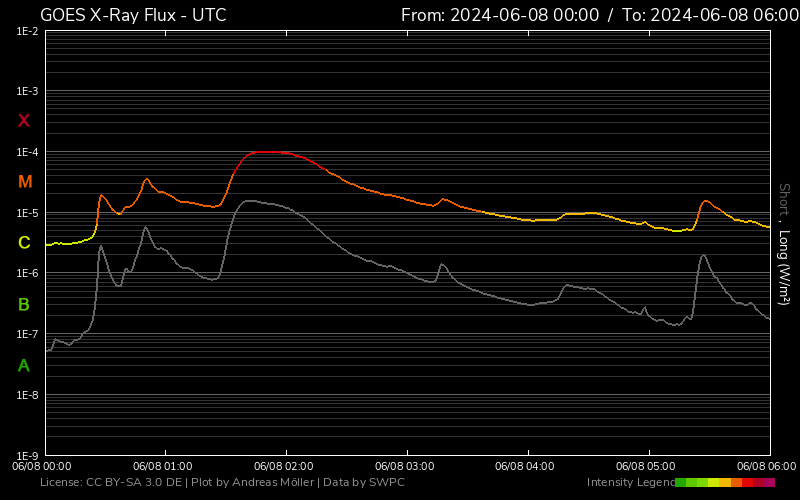
Task: Click the 'License: CC BY-SA 3.0 DE' text
Action: 111,482
